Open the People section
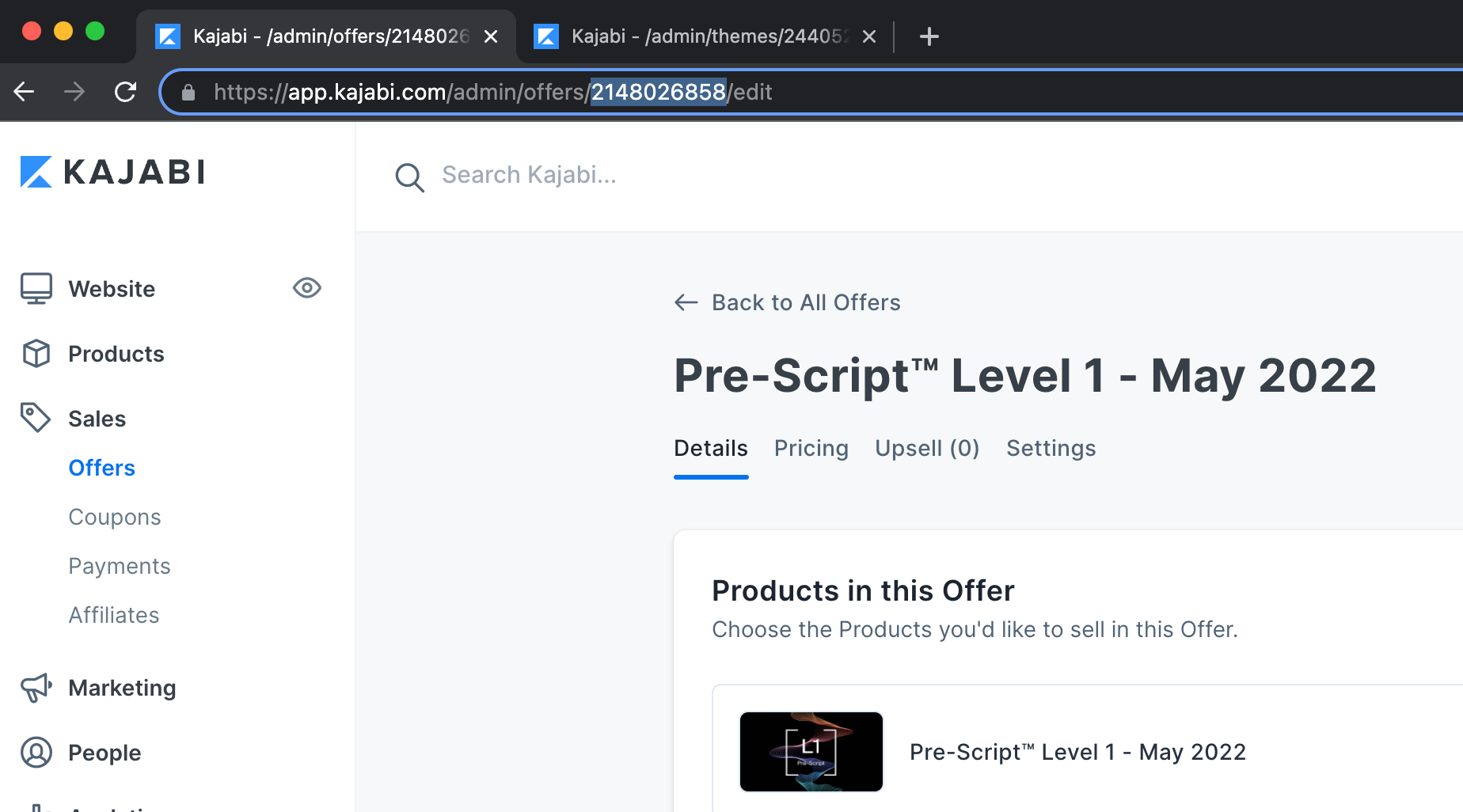Screen dimensions: 1463x812 tap(104, 753)
